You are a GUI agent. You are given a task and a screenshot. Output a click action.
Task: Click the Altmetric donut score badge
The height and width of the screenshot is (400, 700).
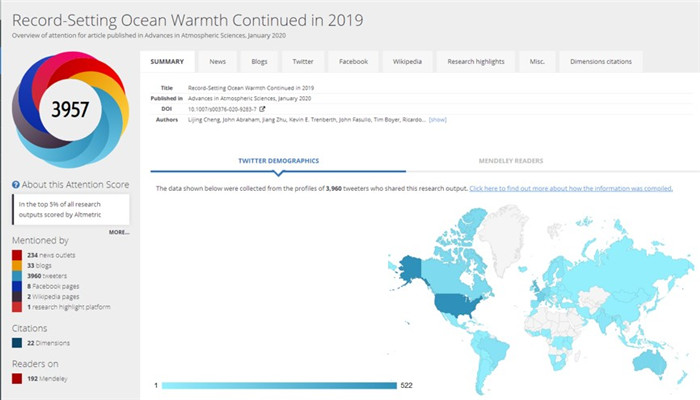pos(70,108)
